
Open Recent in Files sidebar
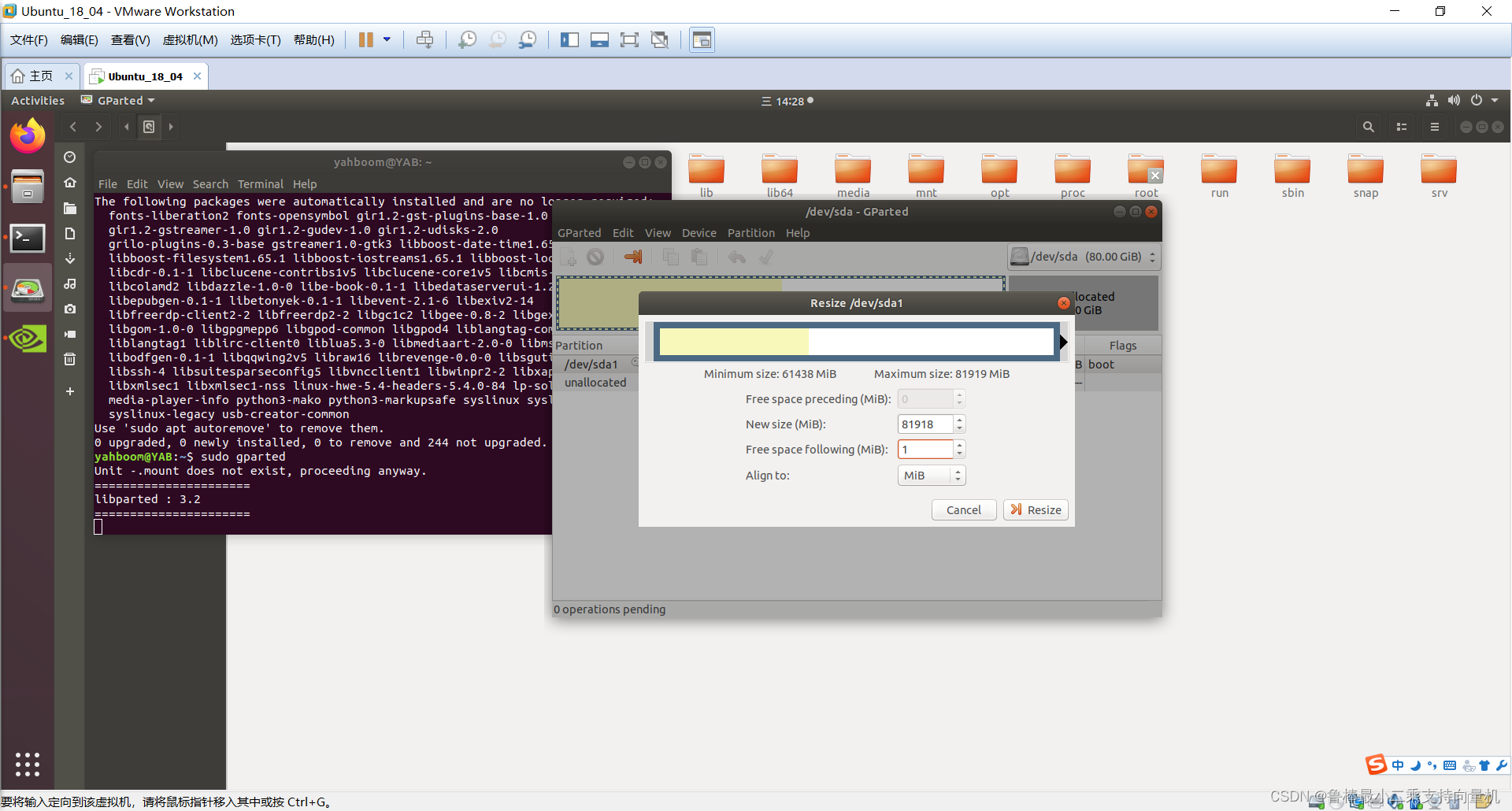pos(70,157)
